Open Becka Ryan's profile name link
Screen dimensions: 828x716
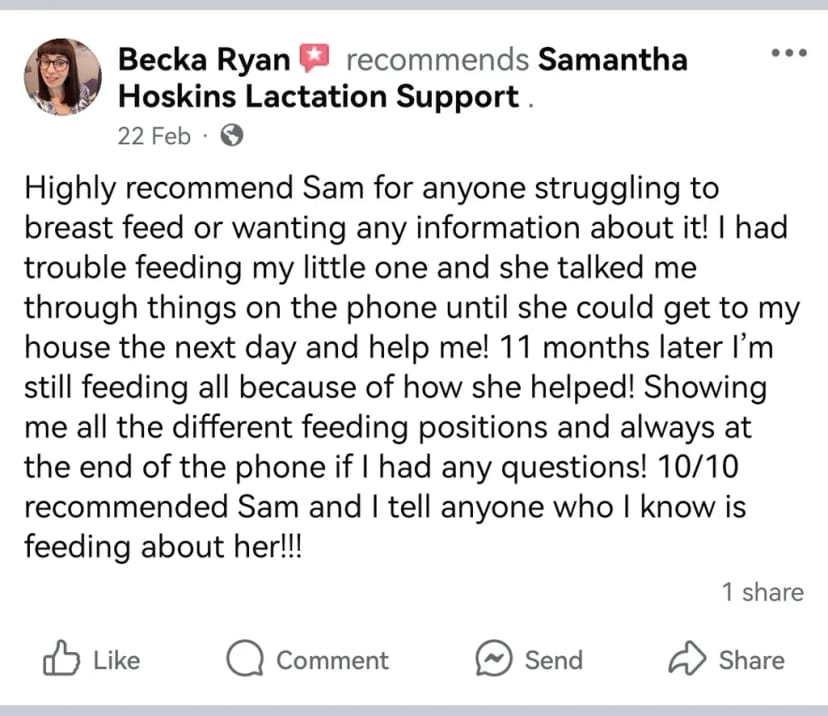pos(204,59)
